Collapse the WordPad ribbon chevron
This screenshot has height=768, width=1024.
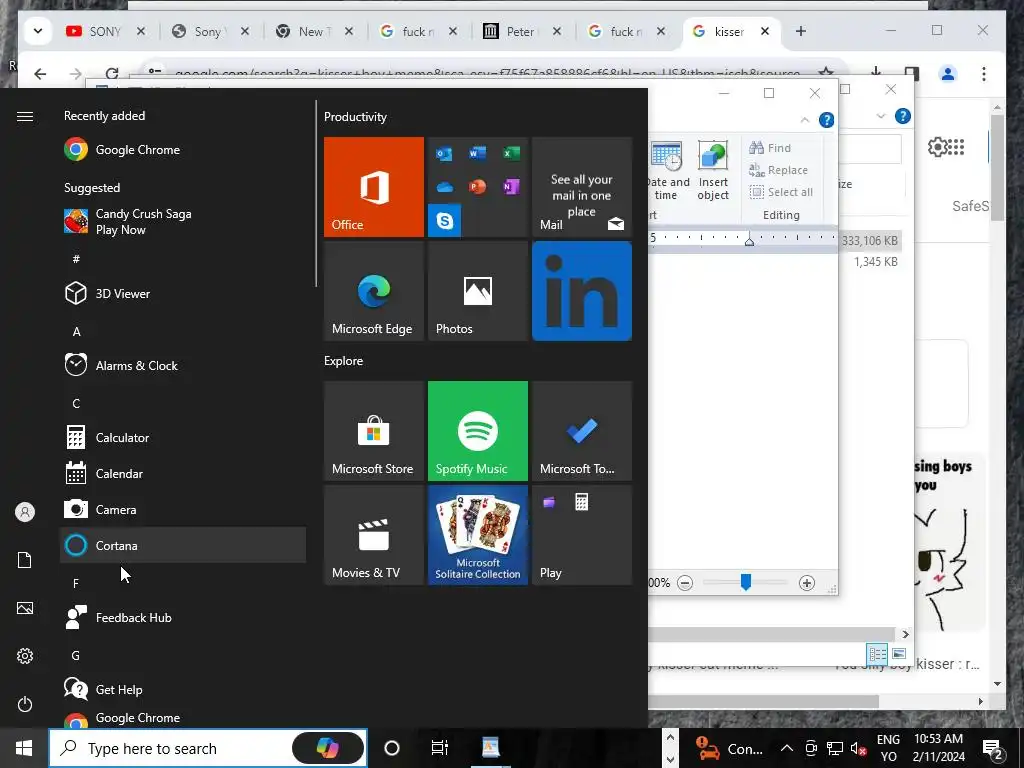point(805,120)
